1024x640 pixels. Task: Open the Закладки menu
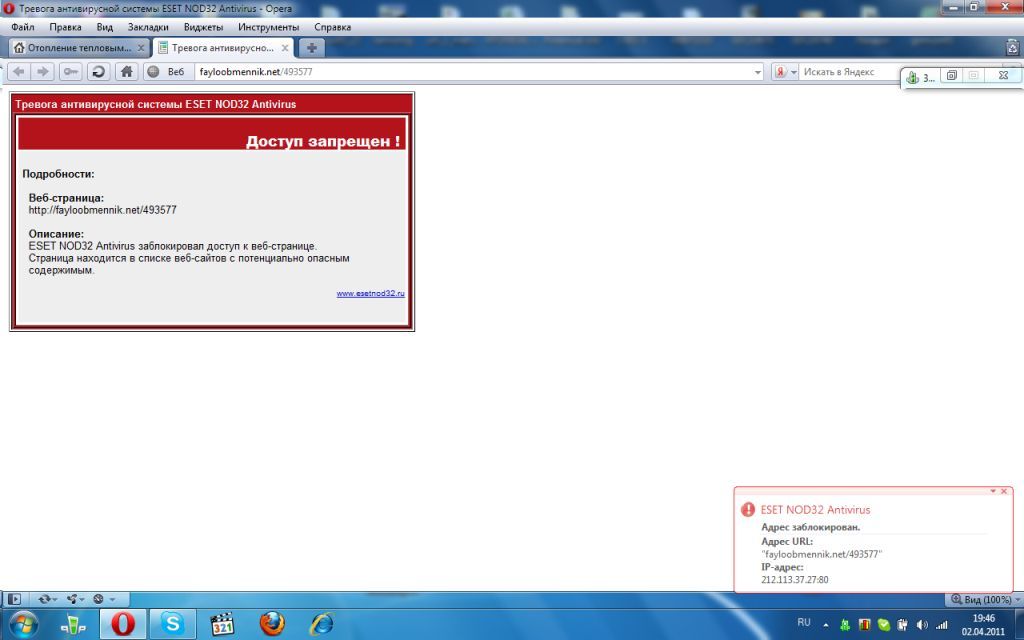(148, 27)
